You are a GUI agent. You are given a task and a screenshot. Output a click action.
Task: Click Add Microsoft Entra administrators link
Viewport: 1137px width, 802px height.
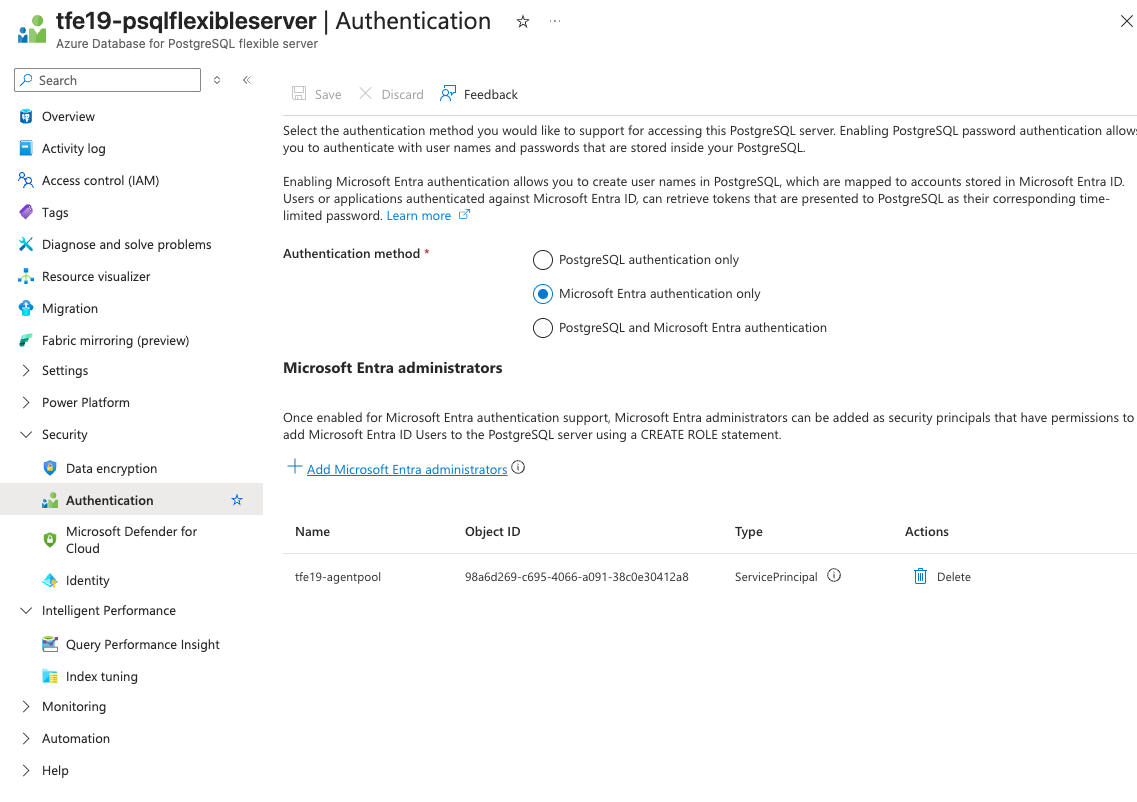pyautogui.click(x=406, y=469)
